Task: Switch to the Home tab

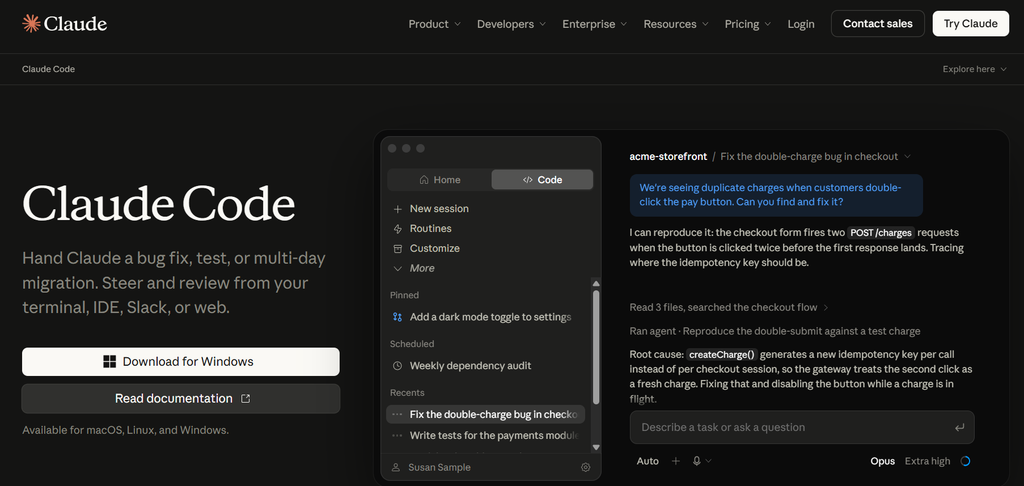Action: (440, 180)
